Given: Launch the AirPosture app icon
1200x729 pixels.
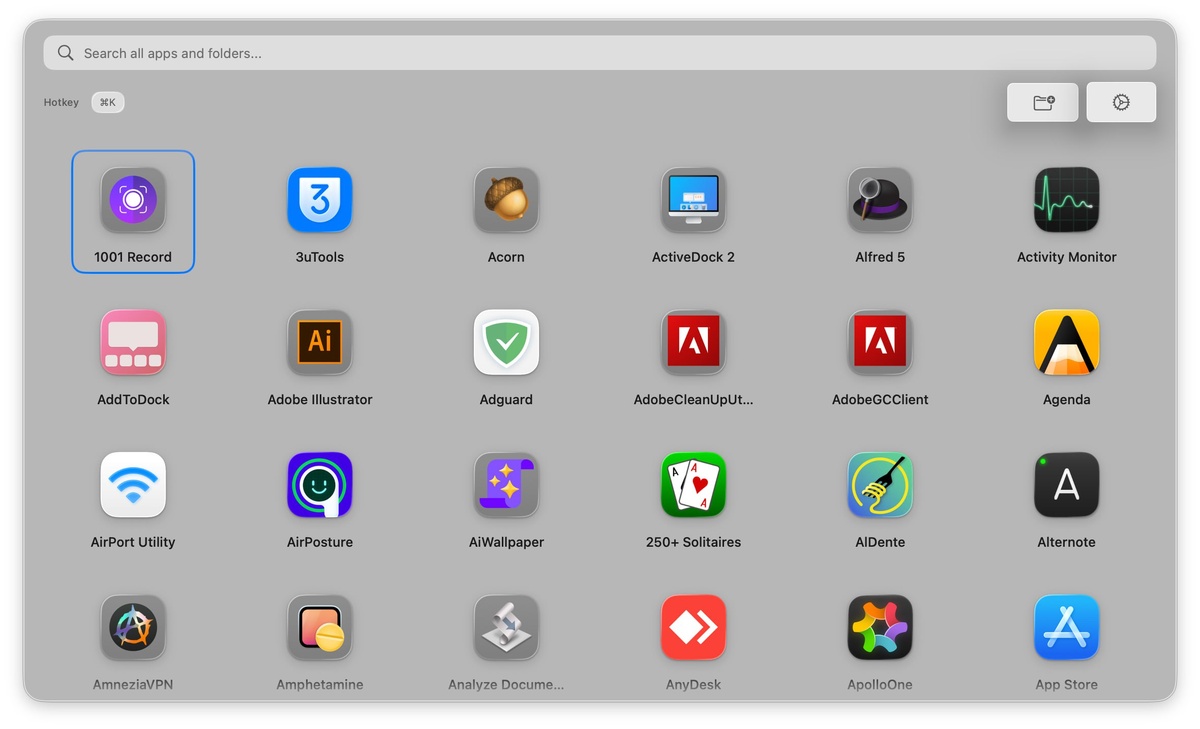Looking at the screenshot, I should click(320, 485).
